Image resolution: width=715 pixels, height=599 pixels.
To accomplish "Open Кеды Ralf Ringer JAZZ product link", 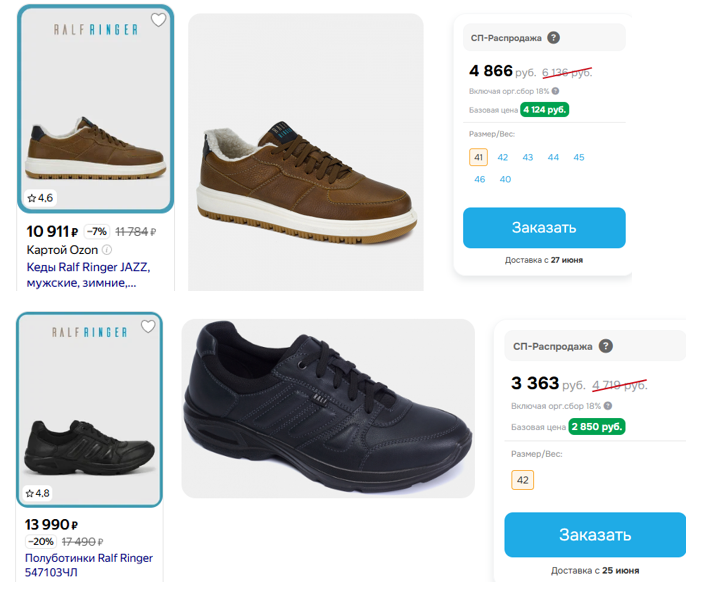I will pos(88,275).
